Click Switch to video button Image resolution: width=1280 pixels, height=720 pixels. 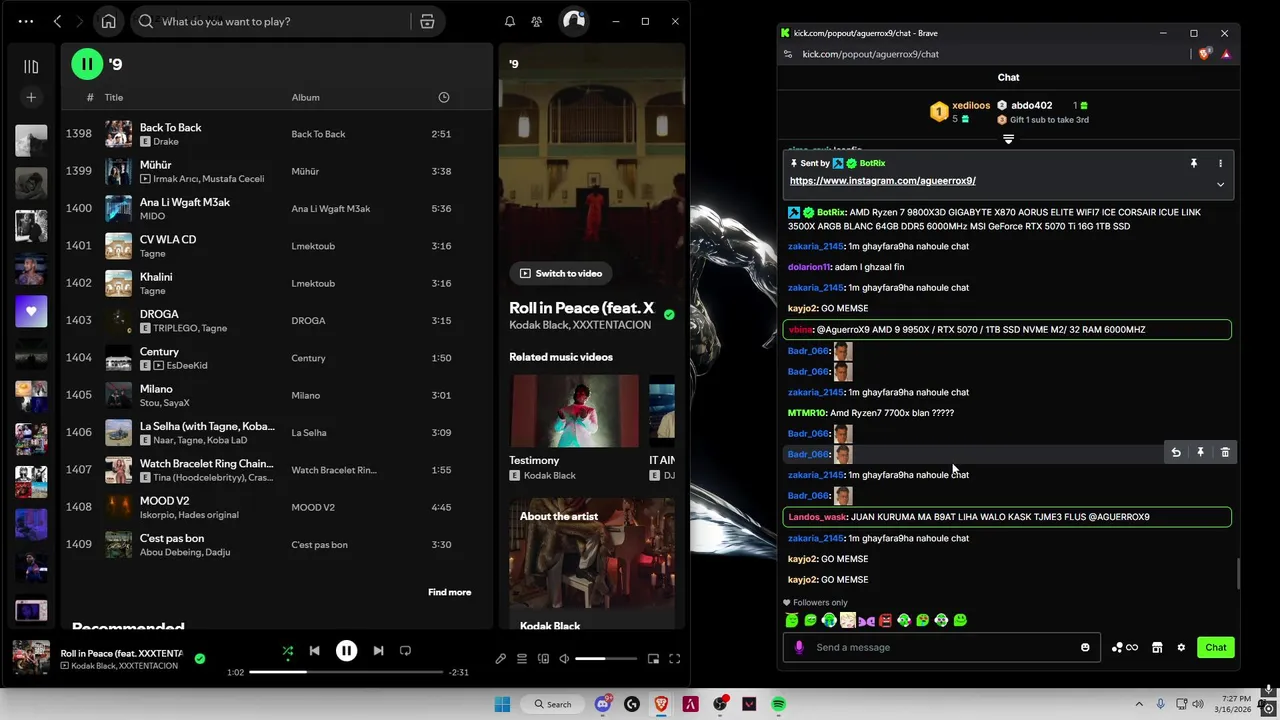click(560, 273)
